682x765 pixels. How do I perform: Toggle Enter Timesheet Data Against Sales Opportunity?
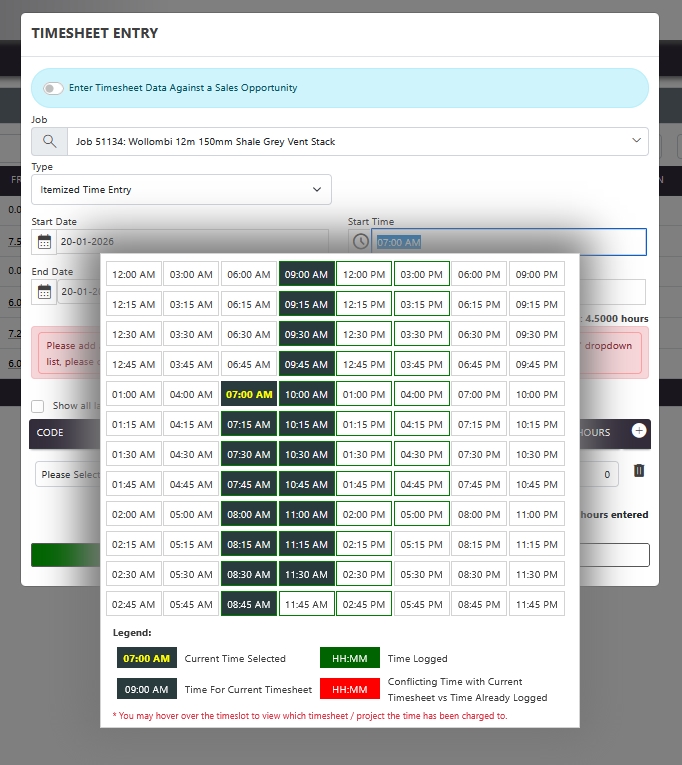tap(53, 88)
